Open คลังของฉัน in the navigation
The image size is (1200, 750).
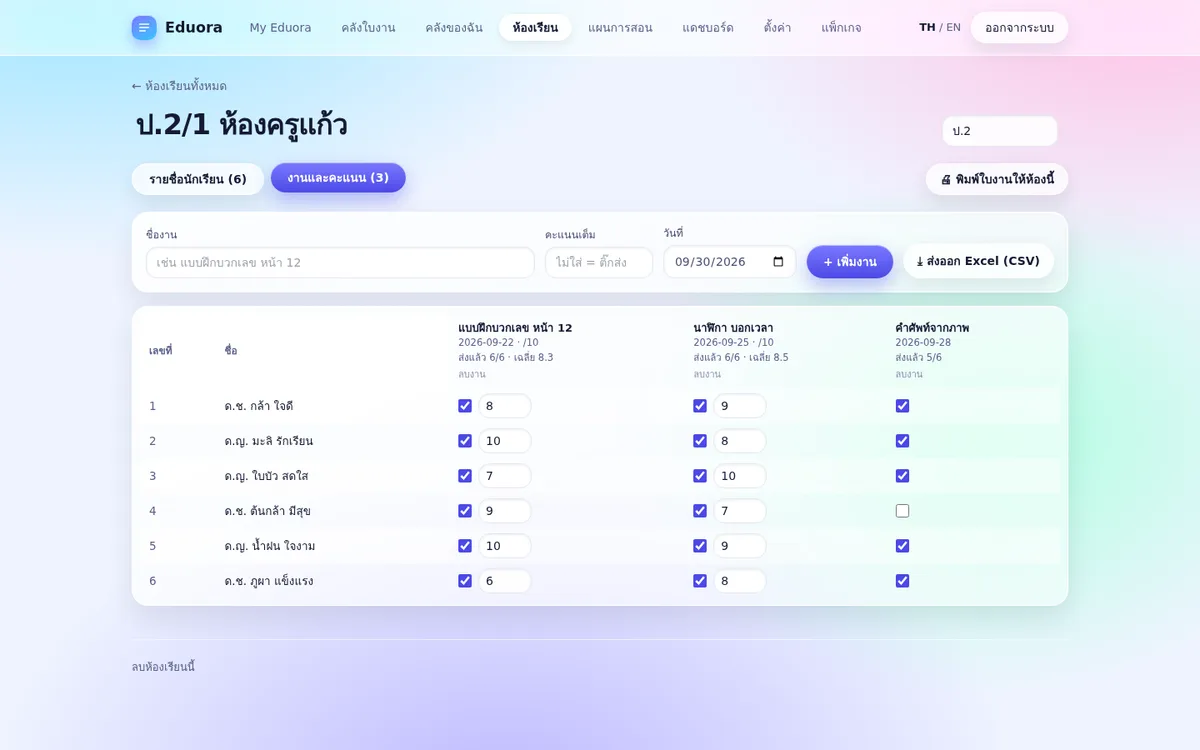click(454, 28)
